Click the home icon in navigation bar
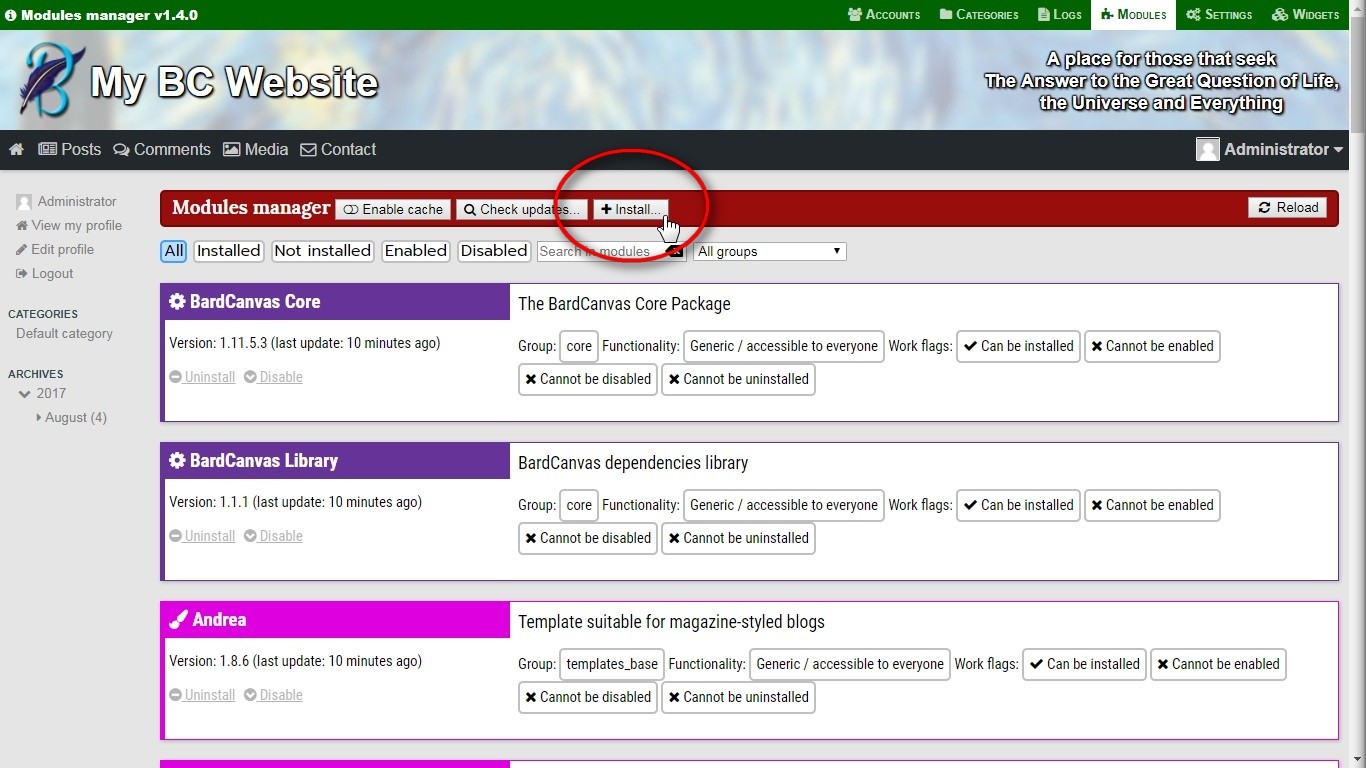Viewport: 1366px width, 768px height. tap(16, 149)
